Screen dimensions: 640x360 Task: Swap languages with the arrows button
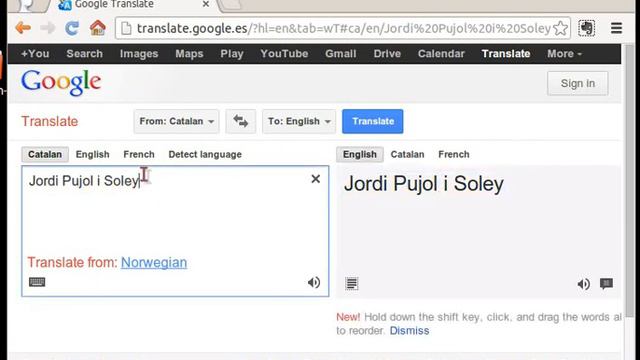(240, 121)
